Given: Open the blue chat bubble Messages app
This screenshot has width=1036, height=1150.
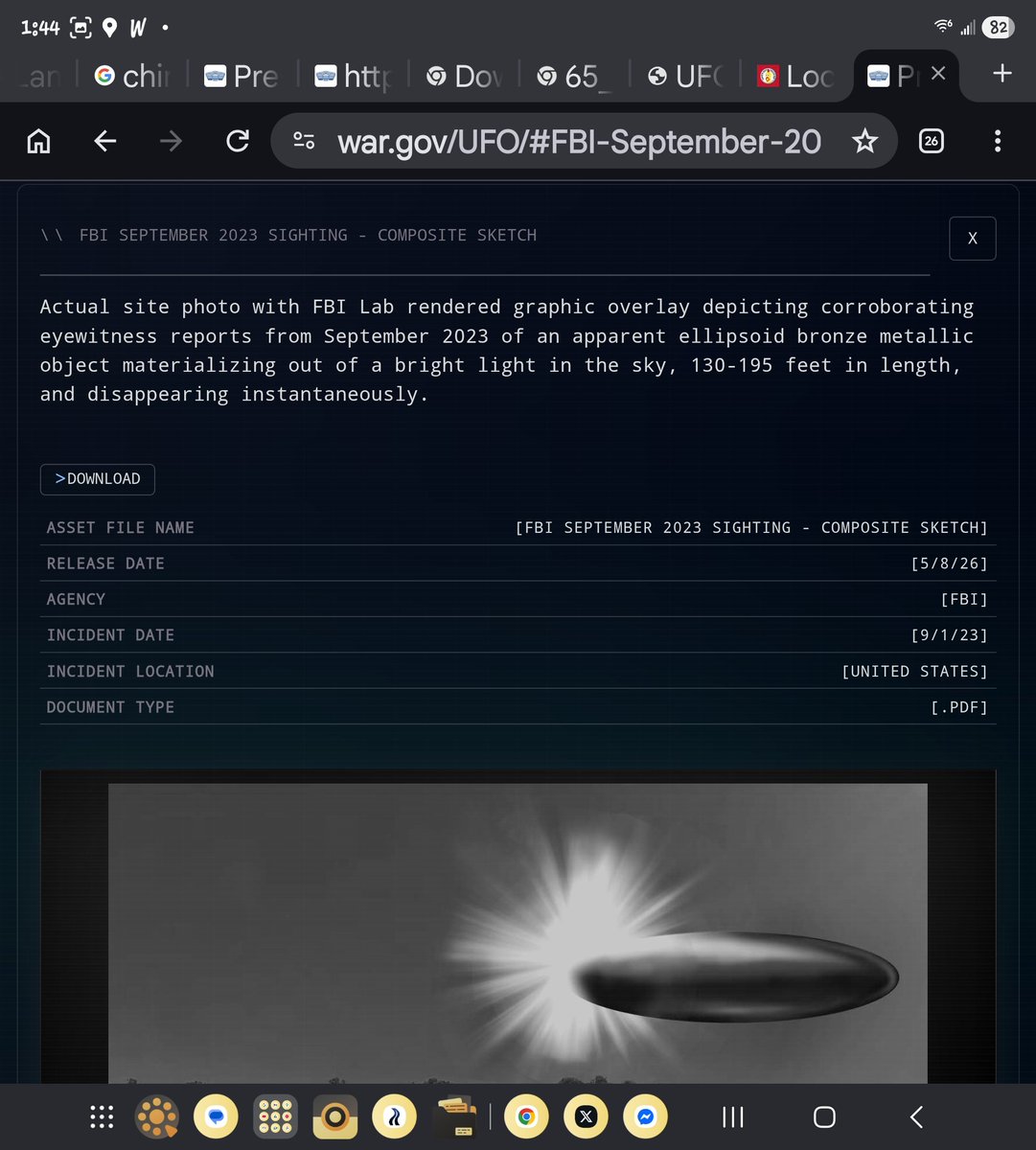Looking at the screenshot, I should point(216,1117).
